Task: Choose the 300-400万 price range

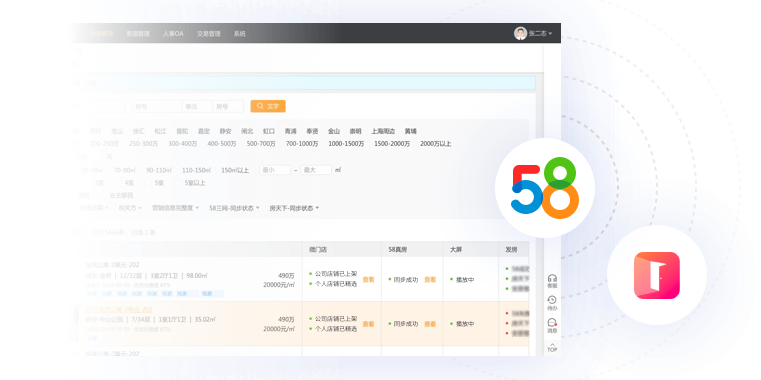Action: 182,144
